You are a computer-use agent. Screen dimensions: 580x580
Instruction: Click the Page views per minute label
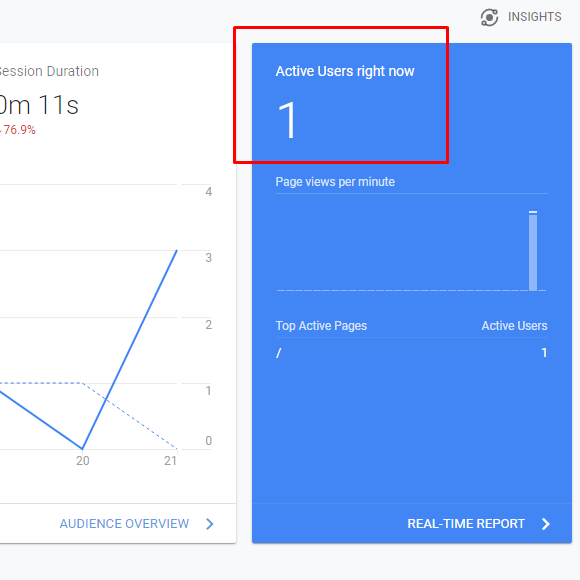335,182
